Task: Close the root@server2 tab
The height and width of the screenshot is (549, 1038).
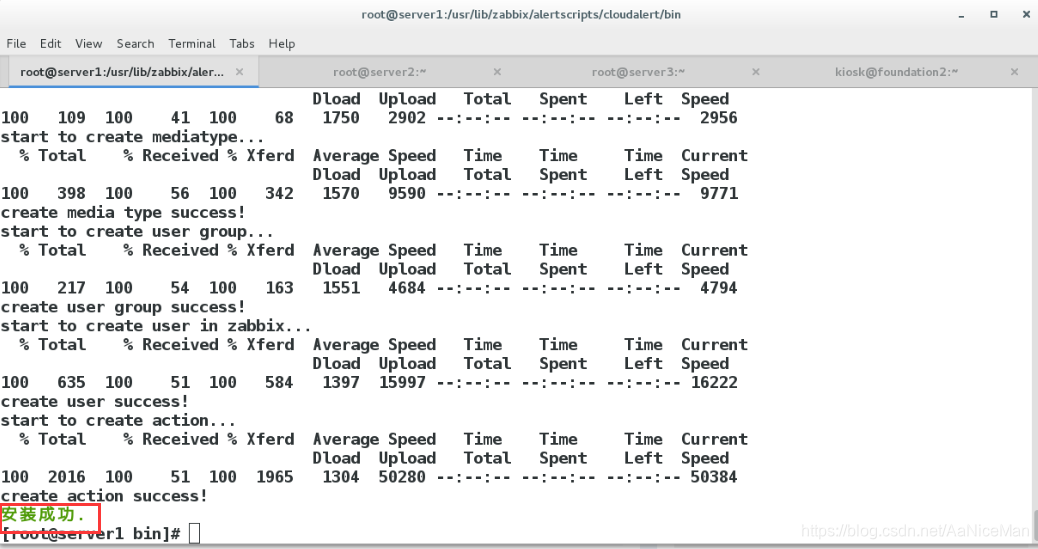Action: point(497,72)
